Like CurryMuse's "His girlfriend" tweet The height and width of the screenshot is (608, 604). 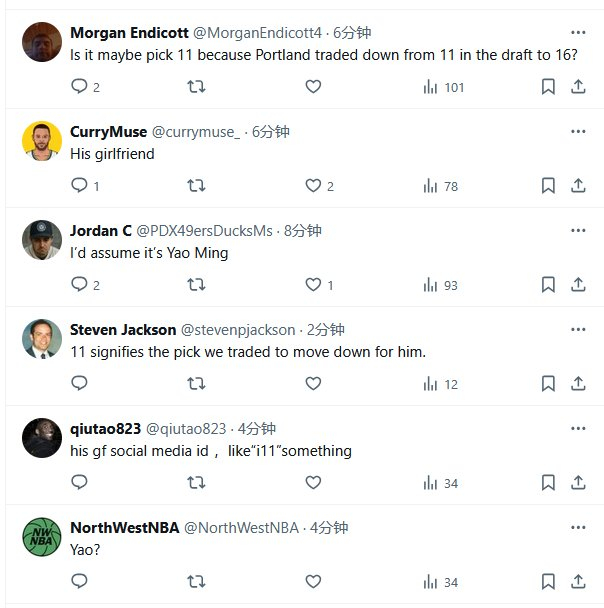coord(313,185)
